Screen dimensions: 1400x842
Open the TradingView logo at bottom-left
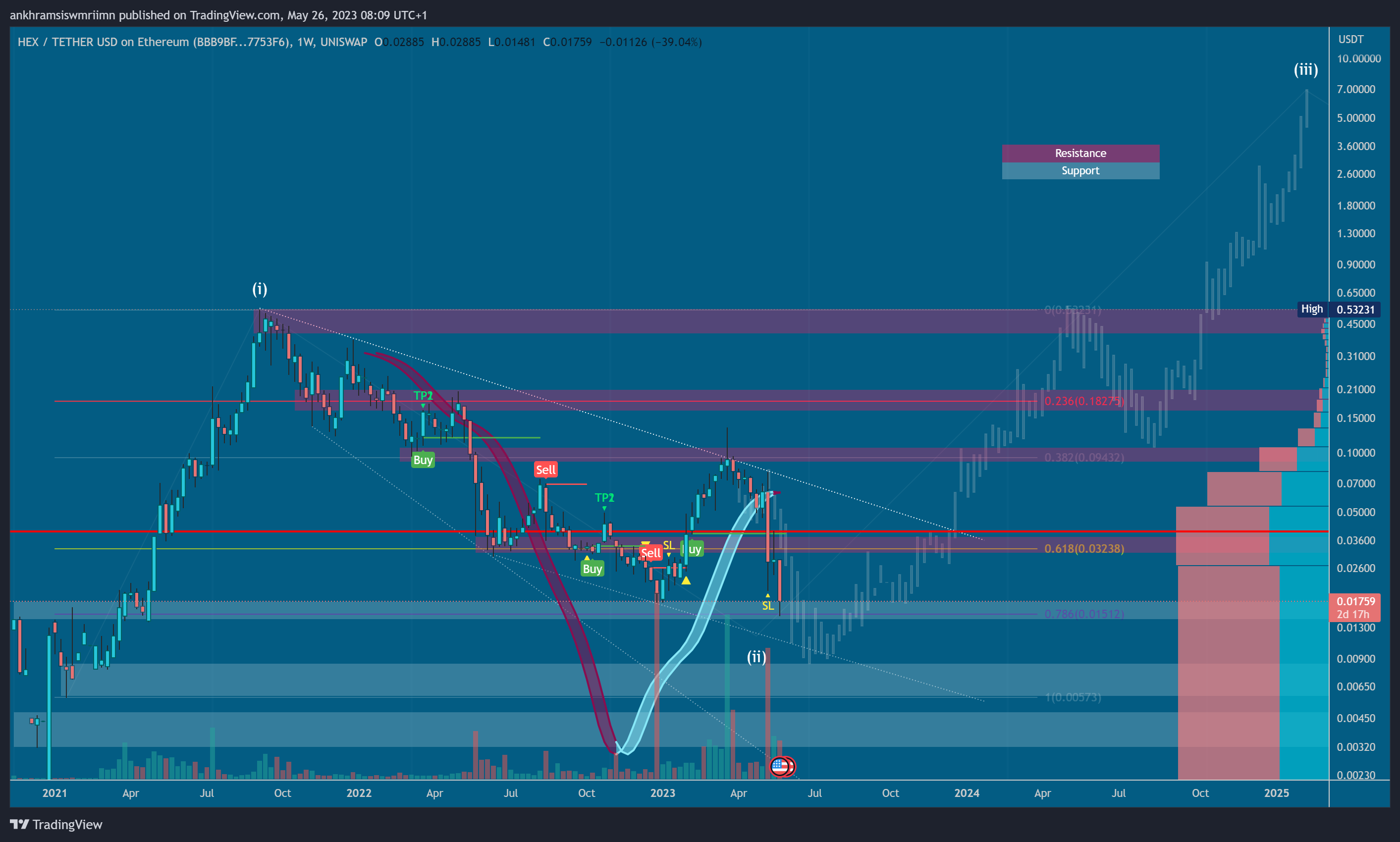tap(56, 824)
